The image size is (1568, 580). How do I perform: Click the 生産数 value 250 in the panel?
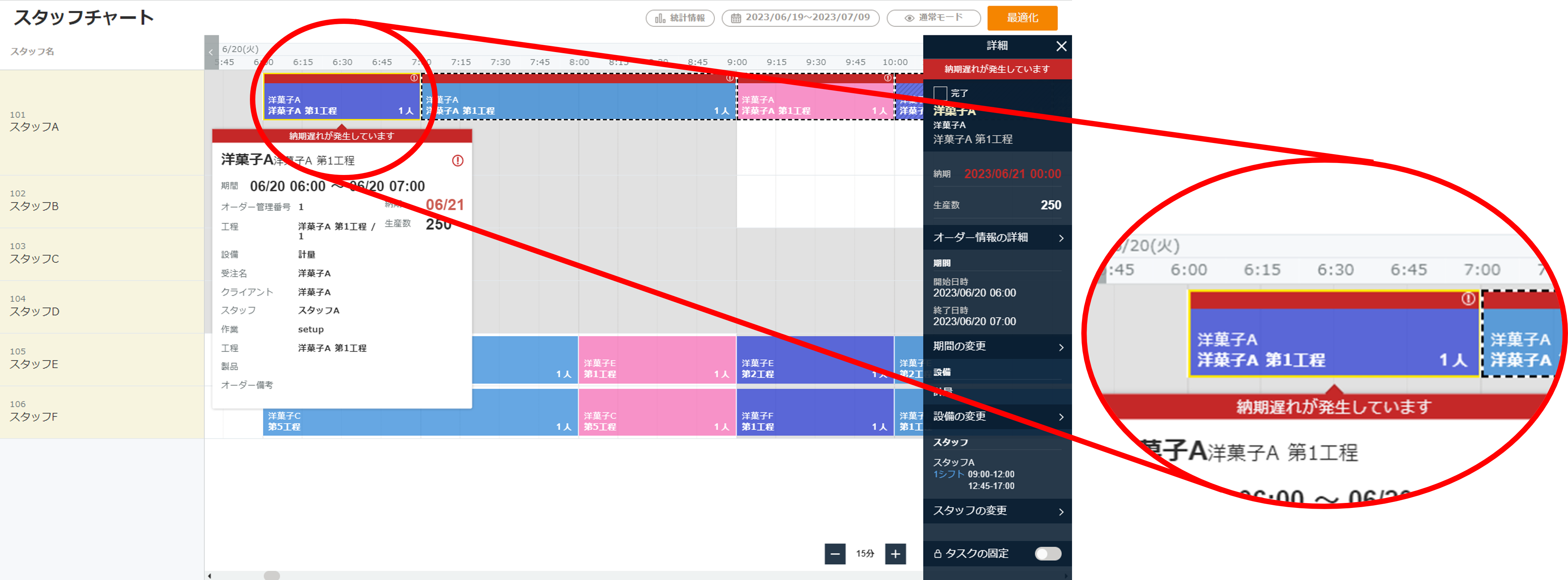pyautogui.click(x=1050, y=205)
